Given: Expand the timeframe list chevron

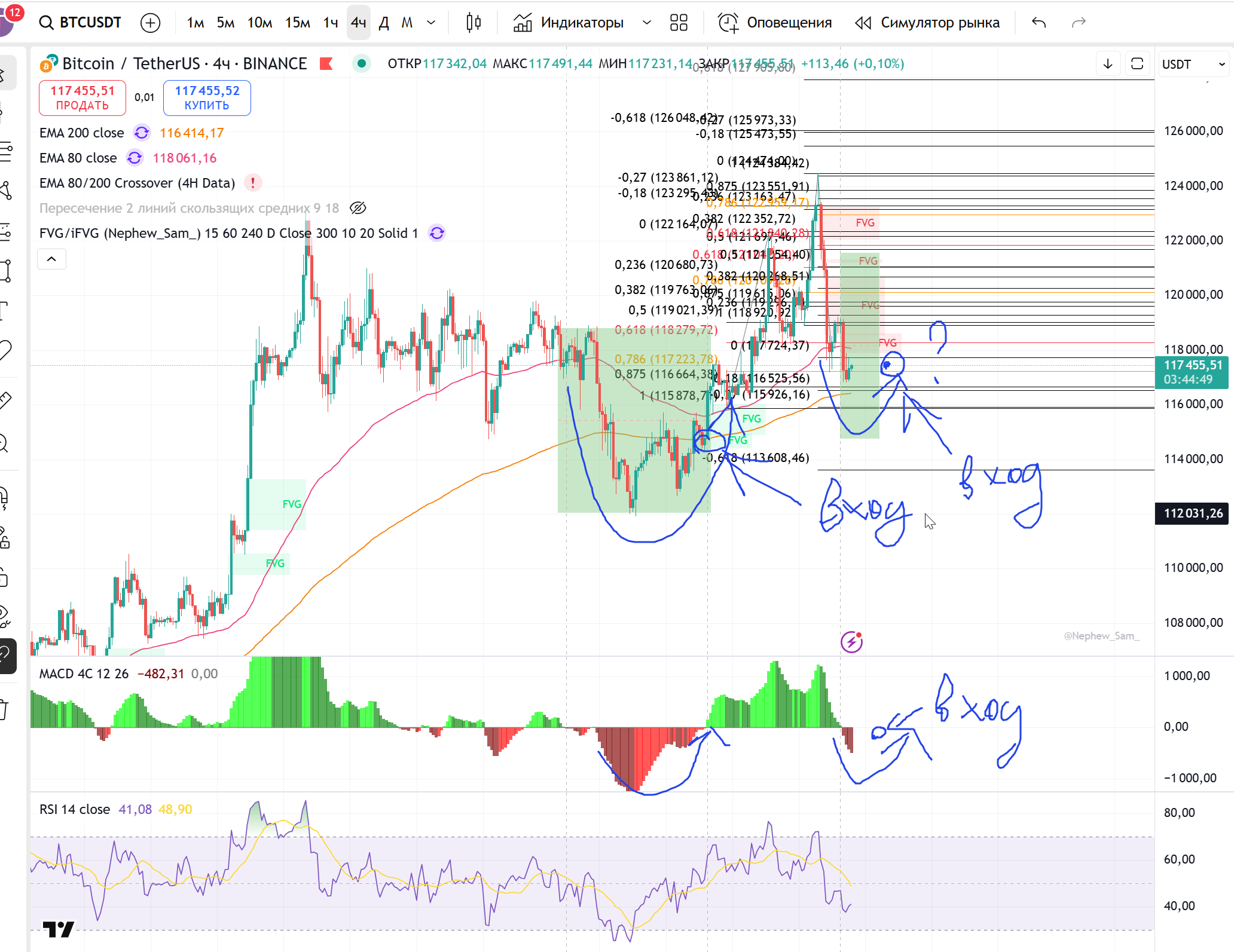Looking at the screenshot, I should pos(431,23).
